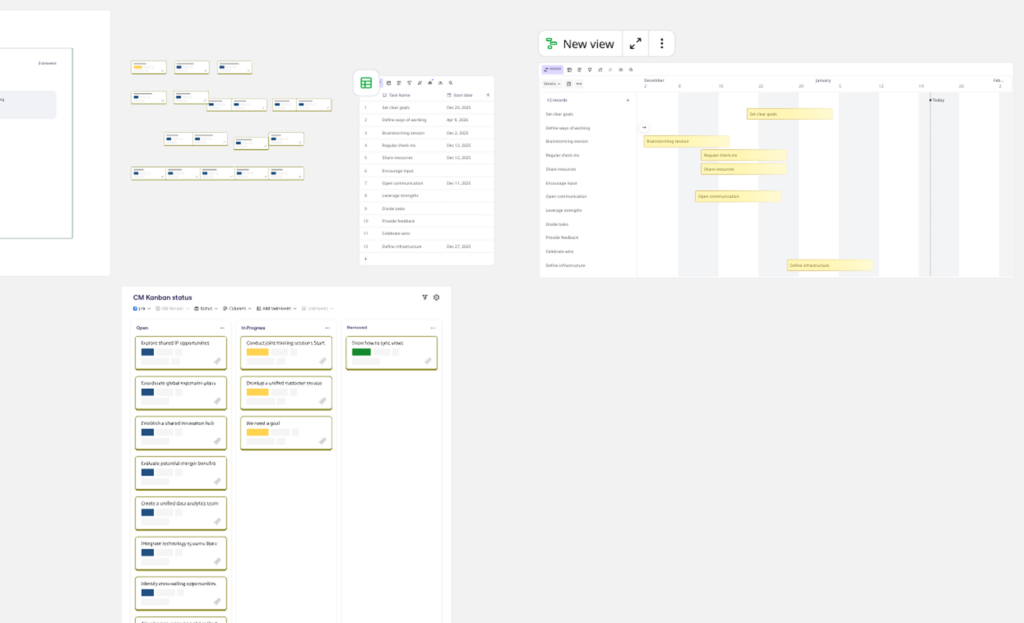Open the three-dot menu beside New view

click(662, 44)
